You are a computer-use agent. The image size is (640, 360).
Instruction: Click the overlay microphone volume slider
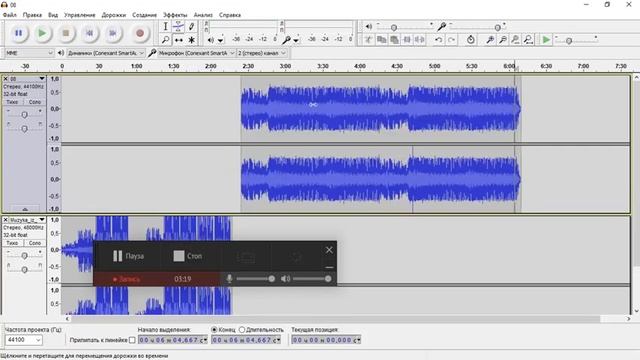(x=255, y=279)
